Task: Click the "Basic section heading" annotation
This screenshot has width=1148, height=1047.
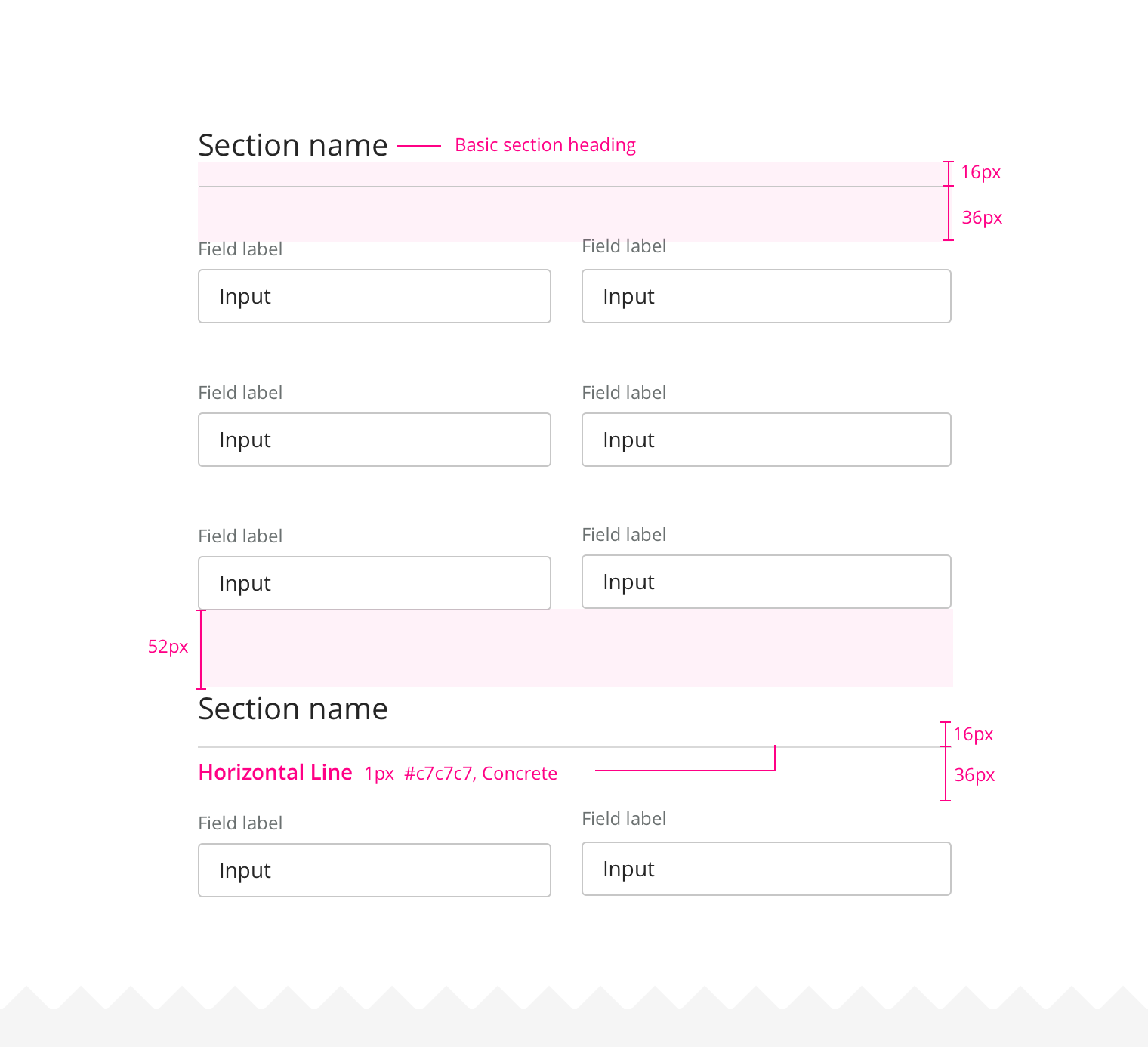Action: coord(545,145)
